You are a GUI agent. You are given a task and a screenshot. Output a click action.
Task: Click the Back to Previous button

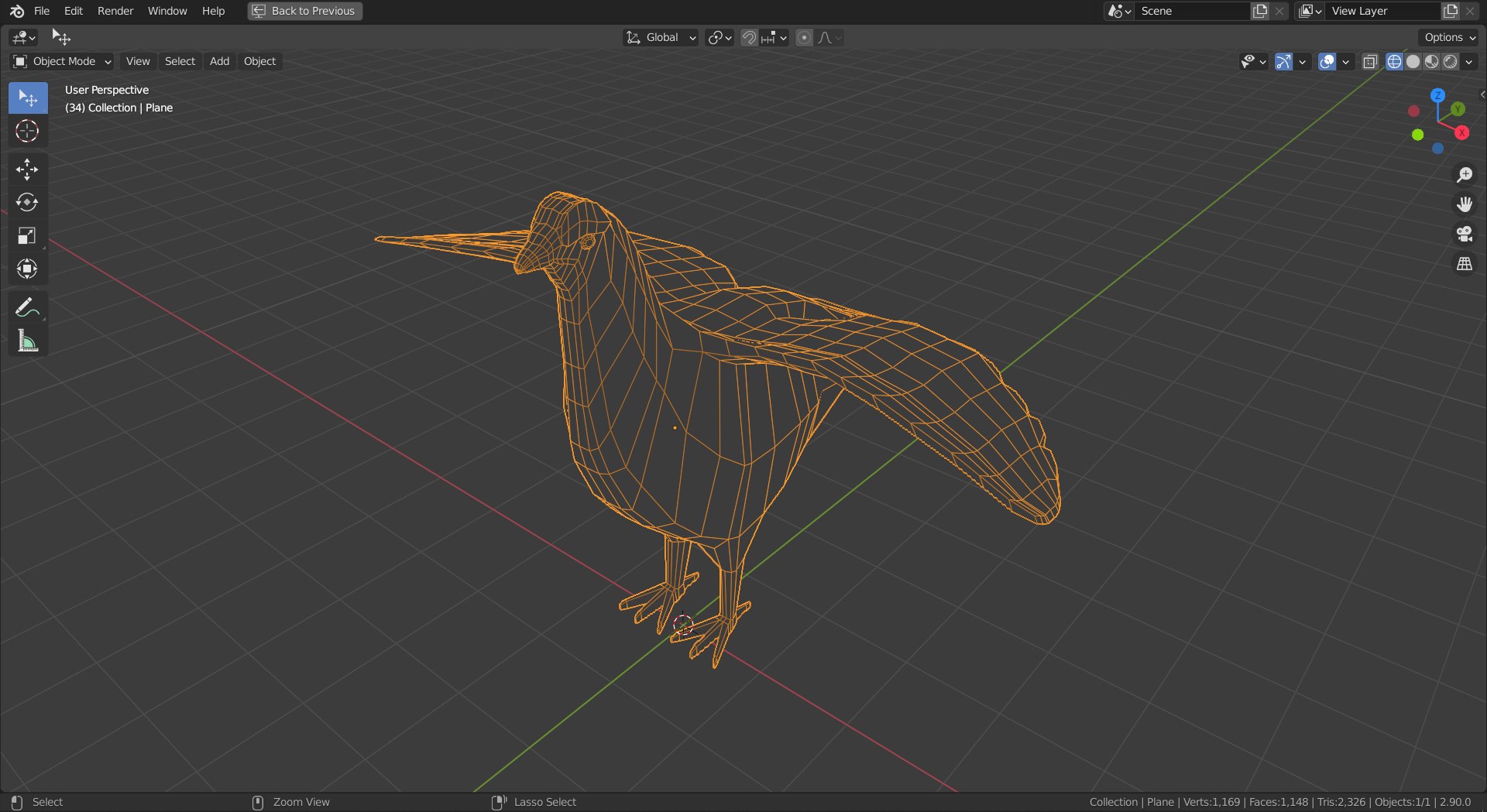(305, 11)
